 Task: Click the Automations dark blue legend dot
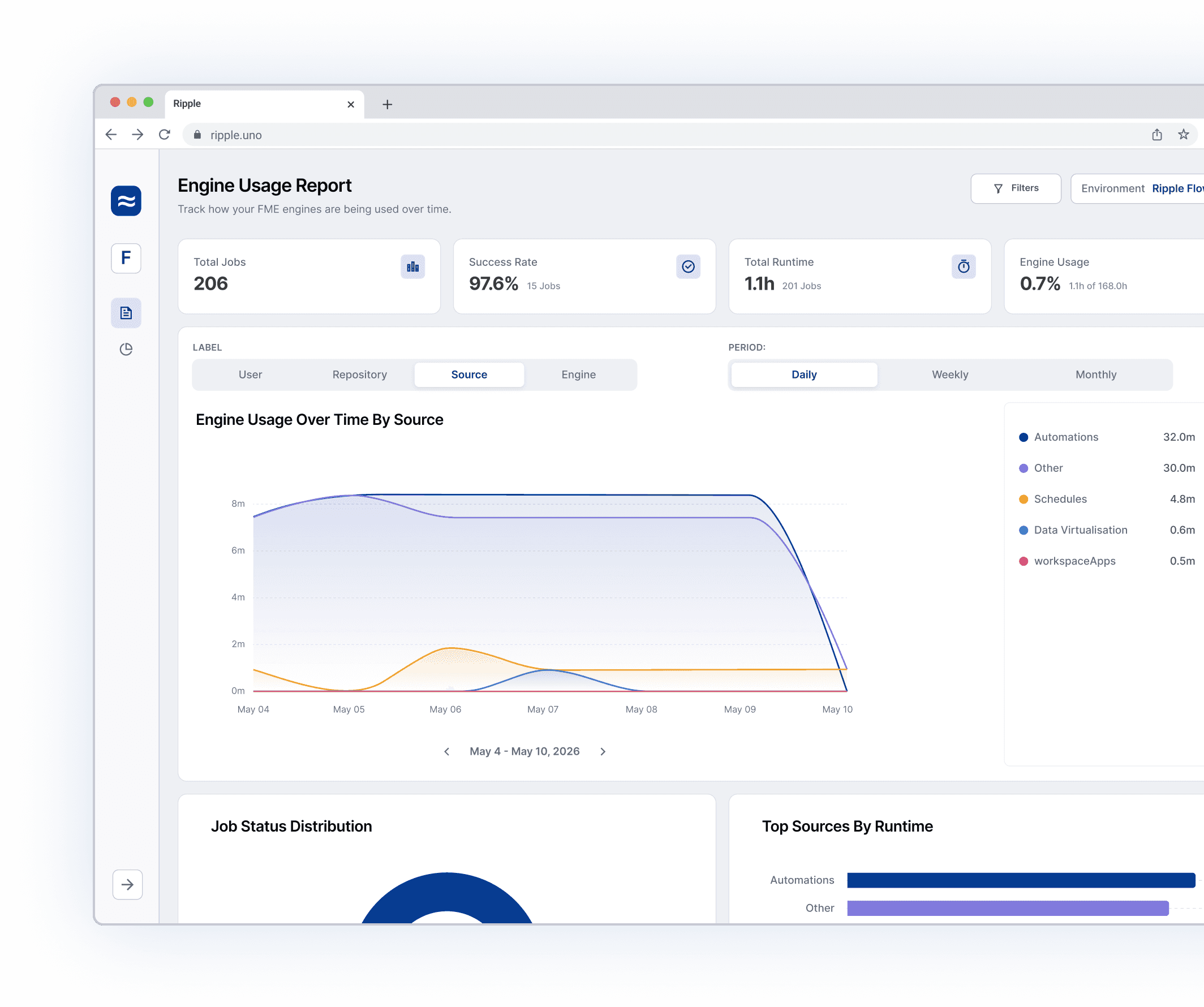click(1024, 437)
